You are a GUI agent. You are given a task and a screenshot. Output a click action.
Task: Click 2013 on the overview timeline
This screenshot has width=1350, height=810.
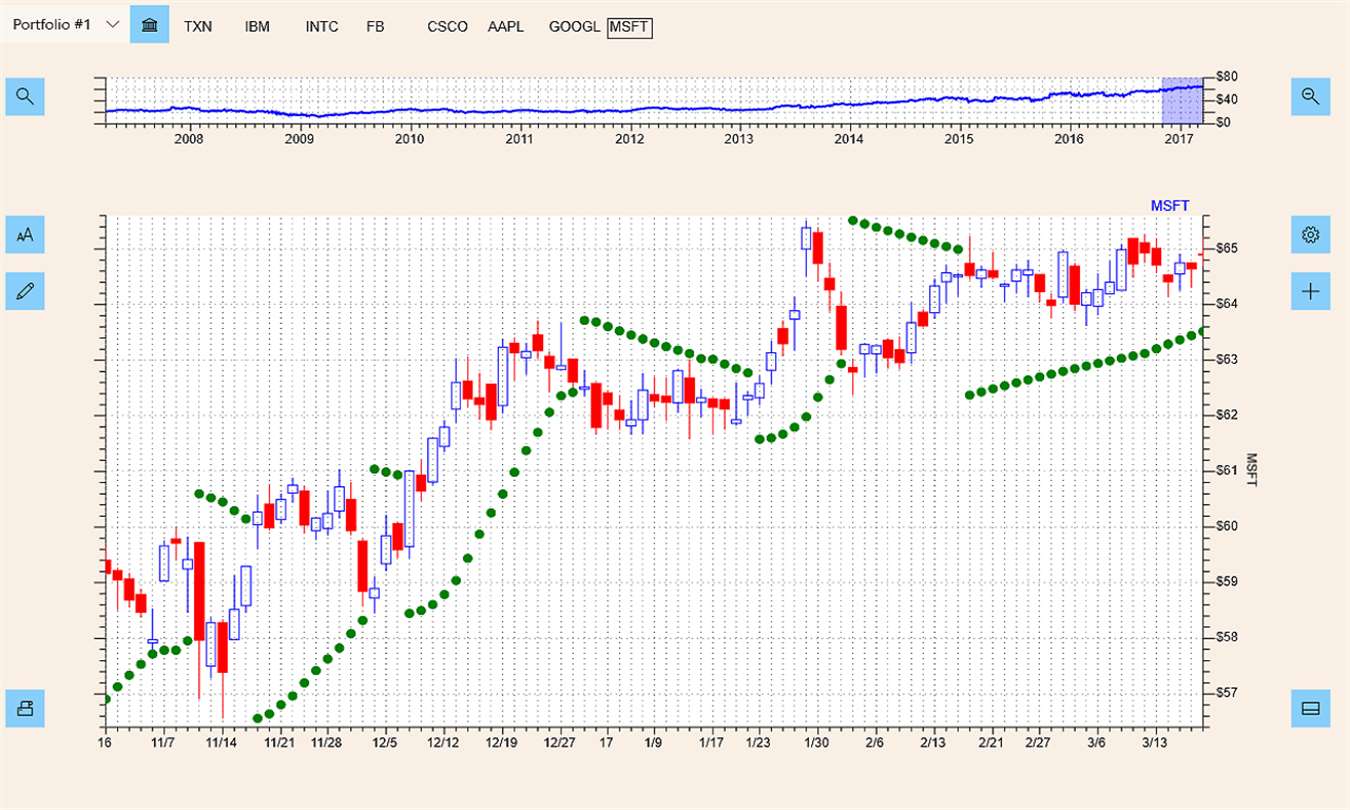[739, 140]
